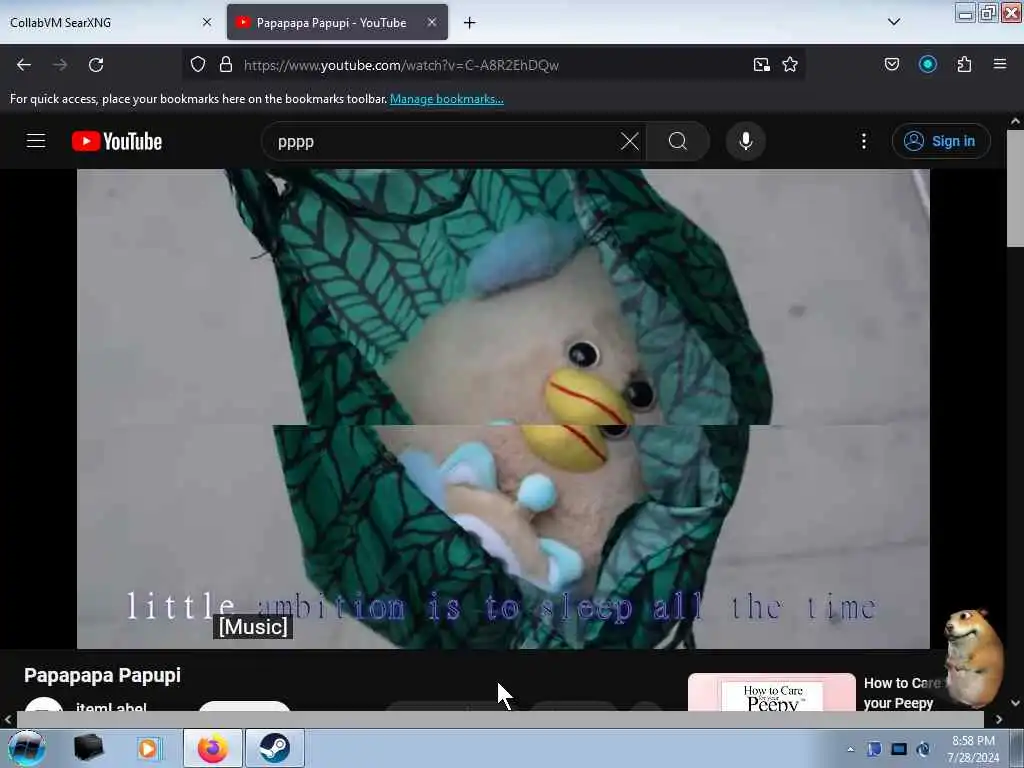Go forward with the arrow button
1024x768 pixels.
tap(59, 65)
